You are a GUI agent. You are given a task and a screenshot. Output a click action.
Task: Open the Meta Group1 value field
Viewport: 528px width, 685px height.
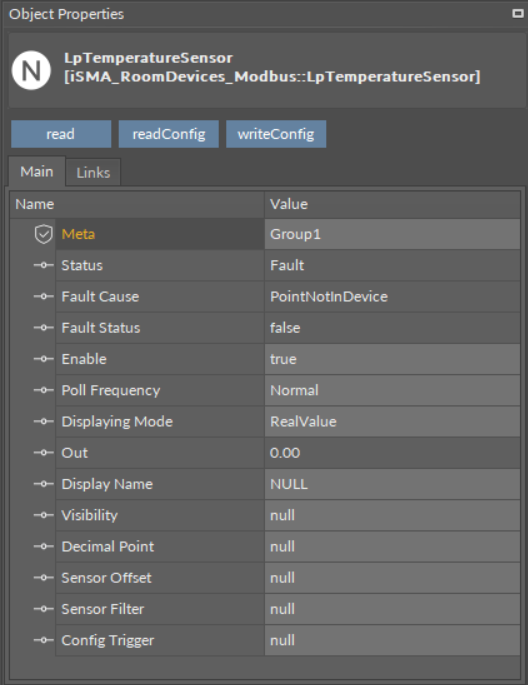tap(392, 234)
